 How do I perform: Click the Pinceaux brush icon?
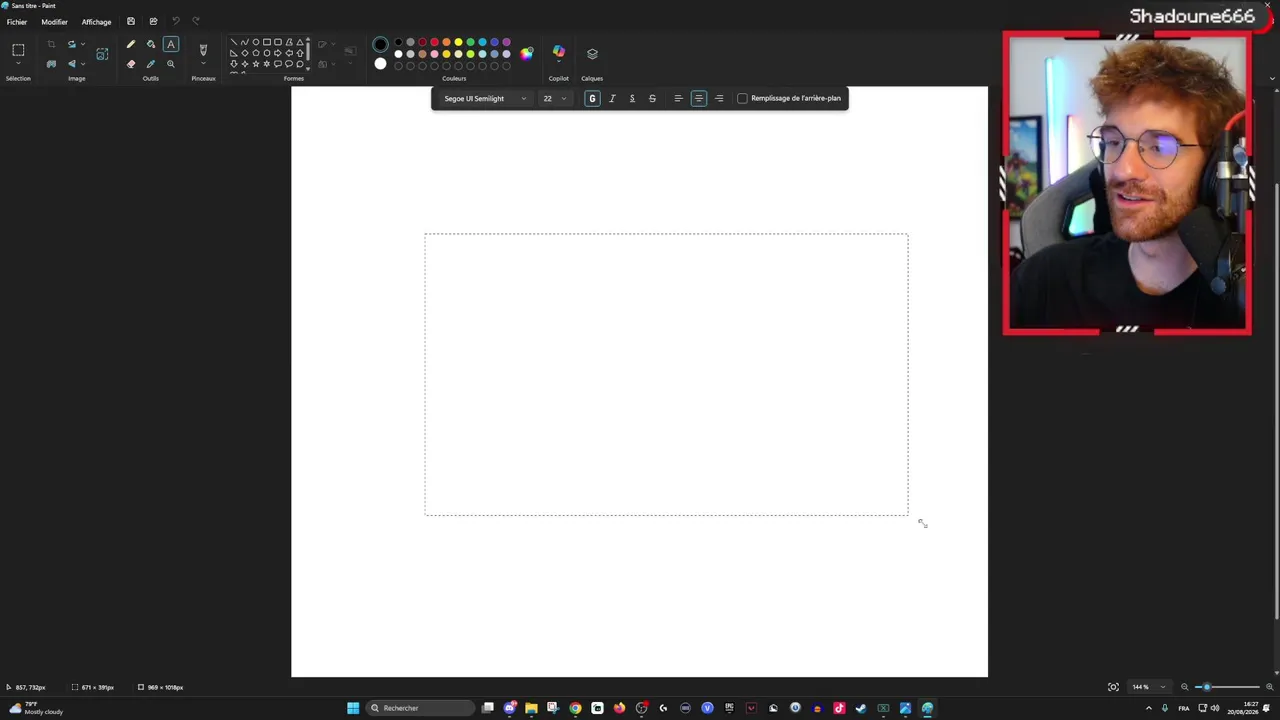pos(203,49)
